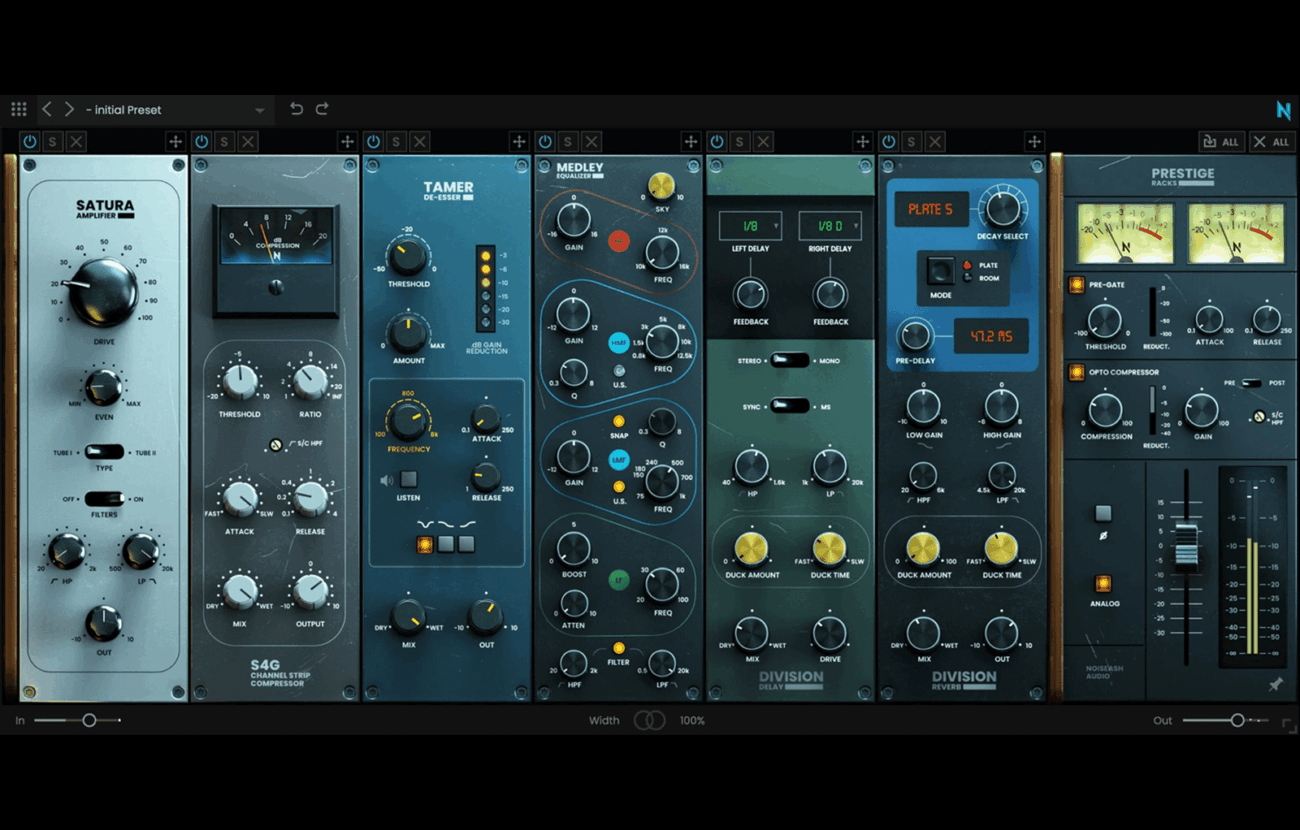Flip the delay Sync/MS switch
This screenshot has height=830, width=1300.
(x=790, y=407)
